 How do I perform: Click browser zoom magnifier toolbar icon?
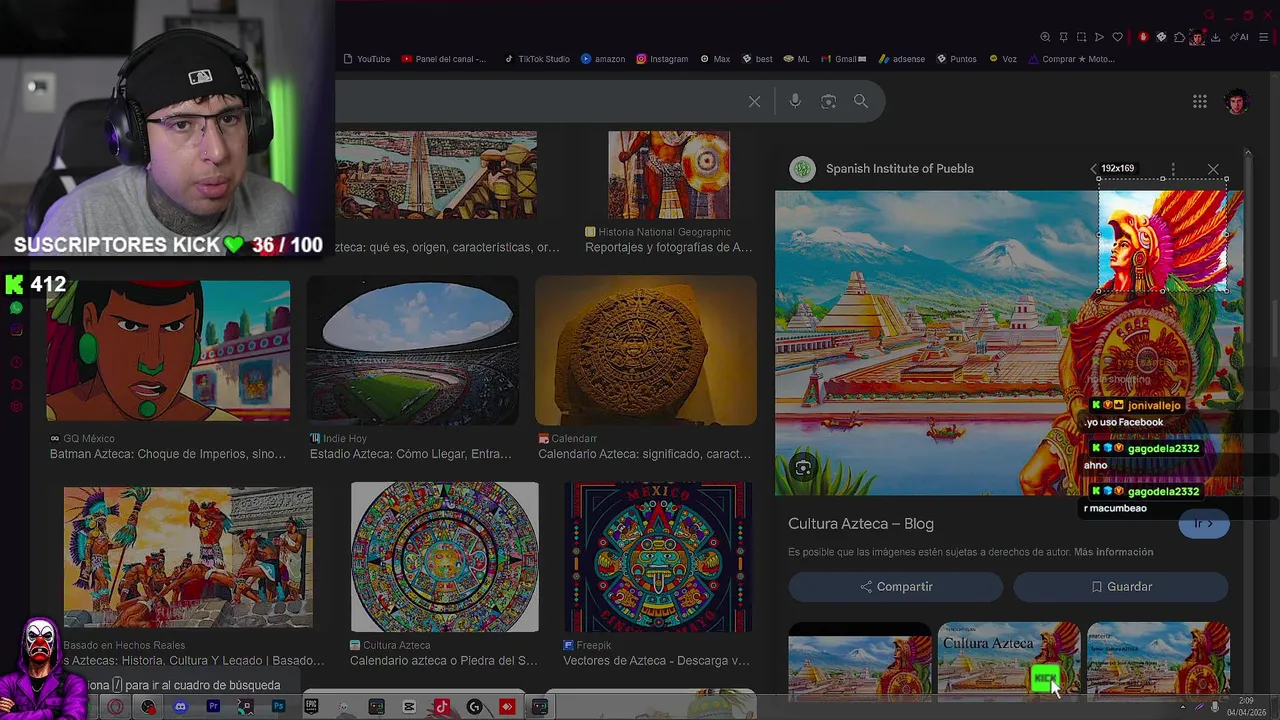(x=1045, y=37)
